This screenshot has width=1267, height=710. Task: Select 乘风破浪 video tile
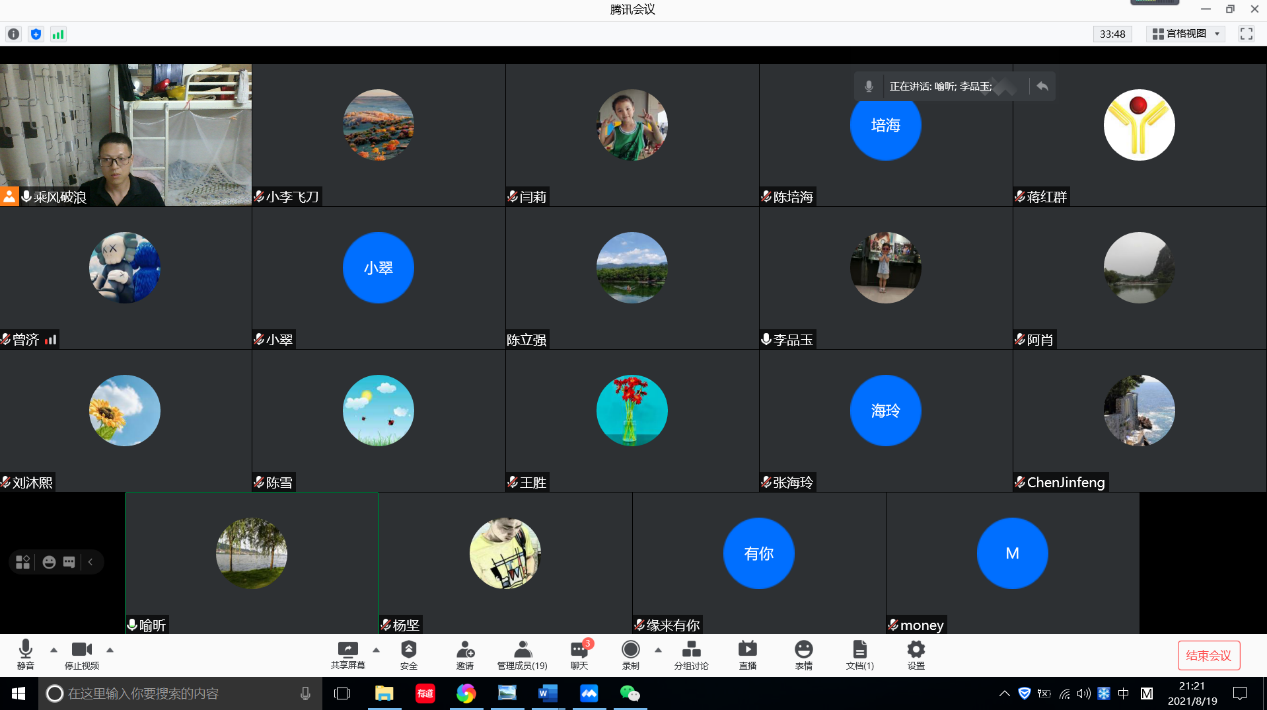[x=126, y=135]
